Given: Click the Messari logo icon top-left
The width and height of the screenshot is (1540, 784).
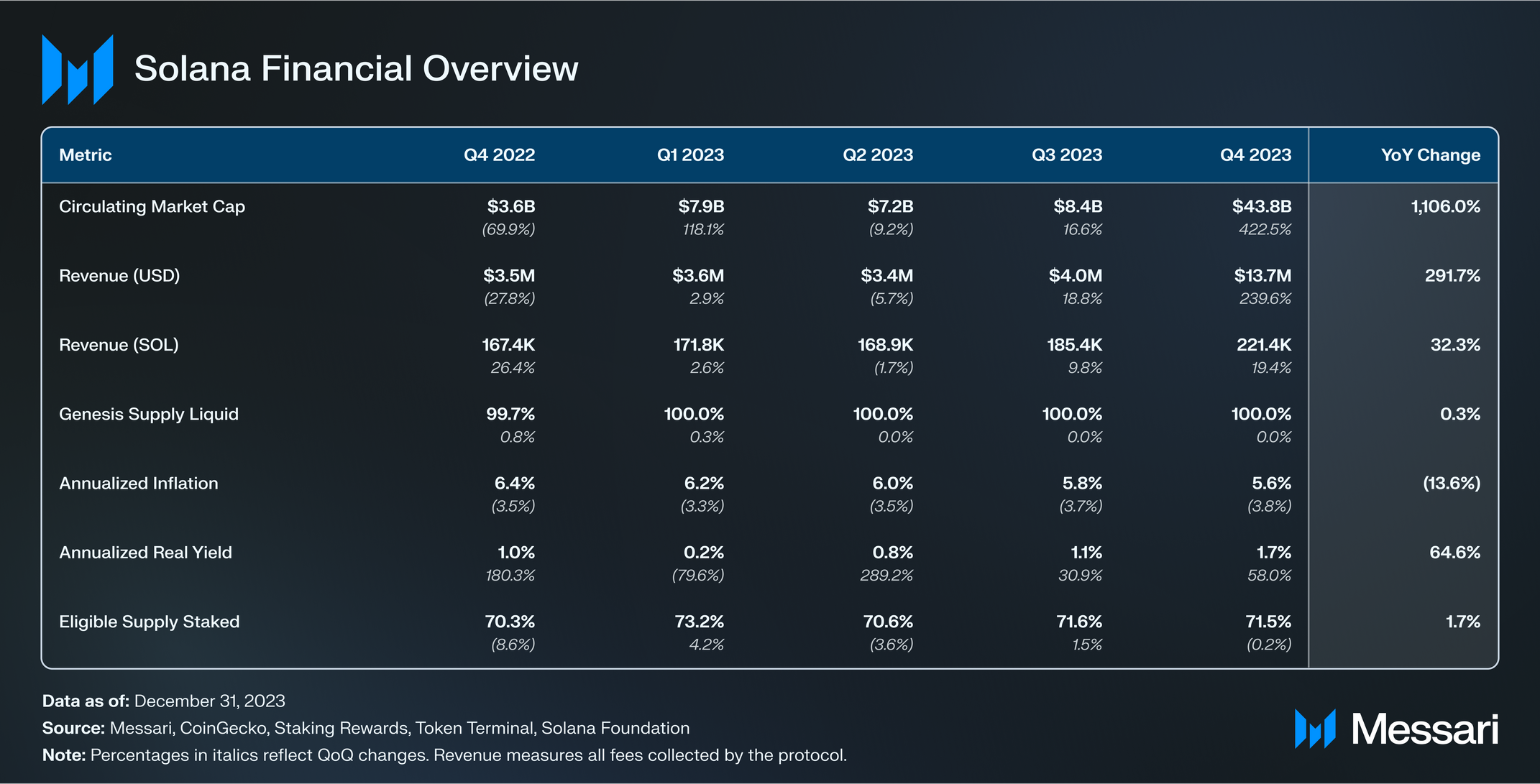Looking at the screenshot, I should pyautogui.click(x=78, y=70).
